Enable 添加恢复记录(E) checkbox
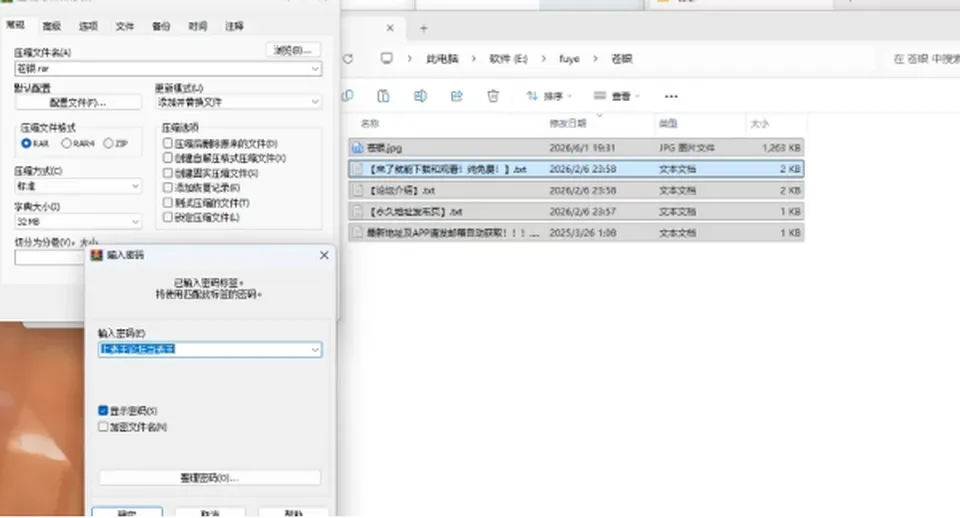 coord(168,187)
